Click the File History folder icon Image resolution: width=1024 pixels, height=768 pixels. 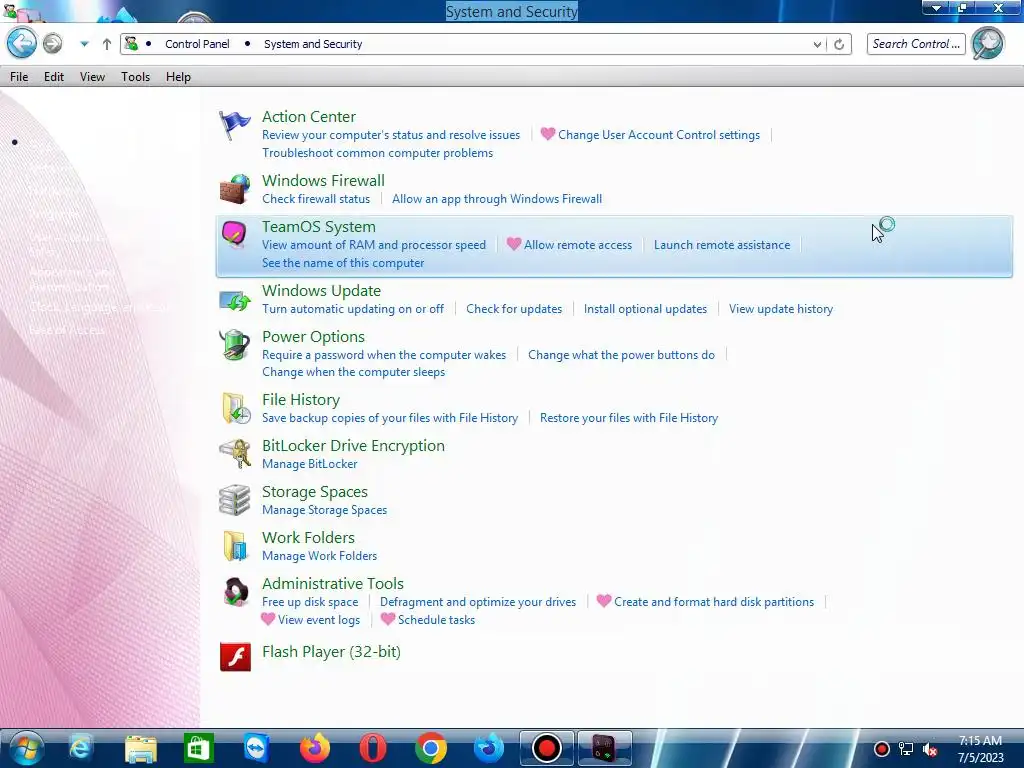click(235, 408)
